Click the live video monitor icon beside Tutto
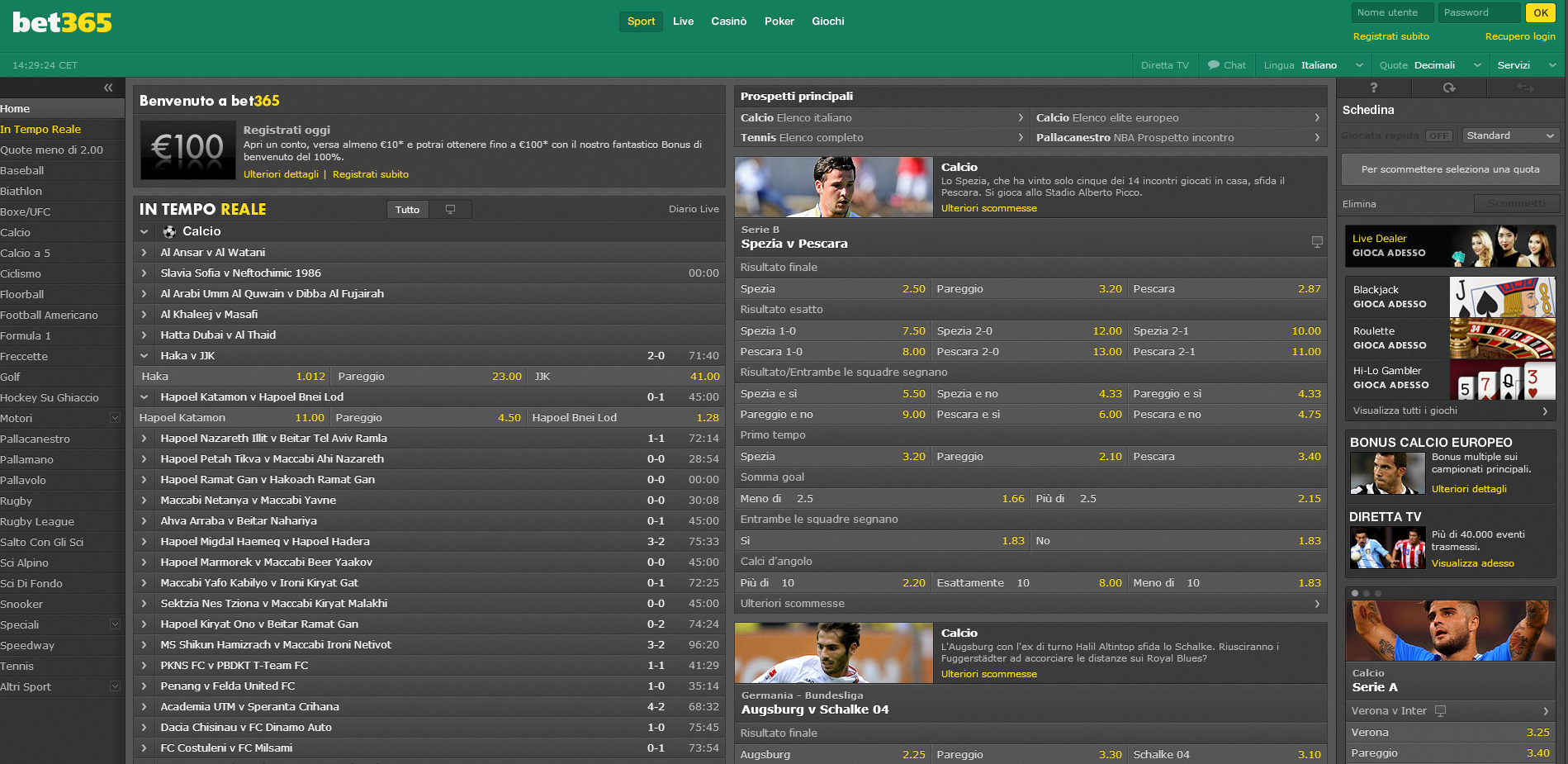The width and height of the screenshot is (1568, 764). (x=450, y=210)
